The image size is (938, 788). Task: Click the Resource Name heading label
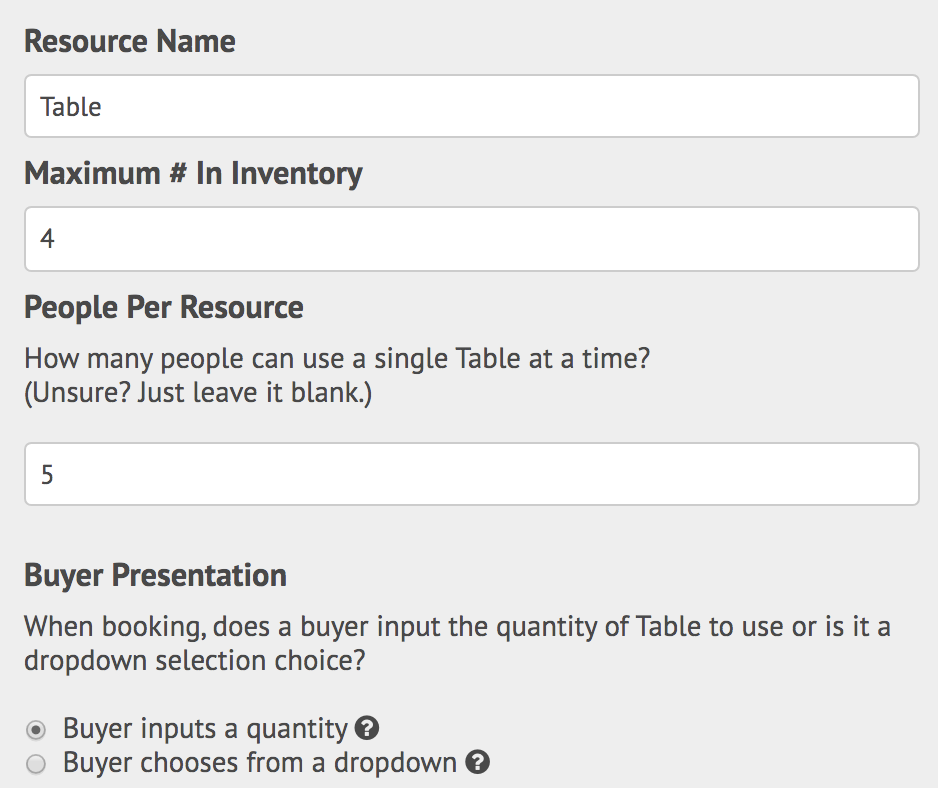point(130,41)
